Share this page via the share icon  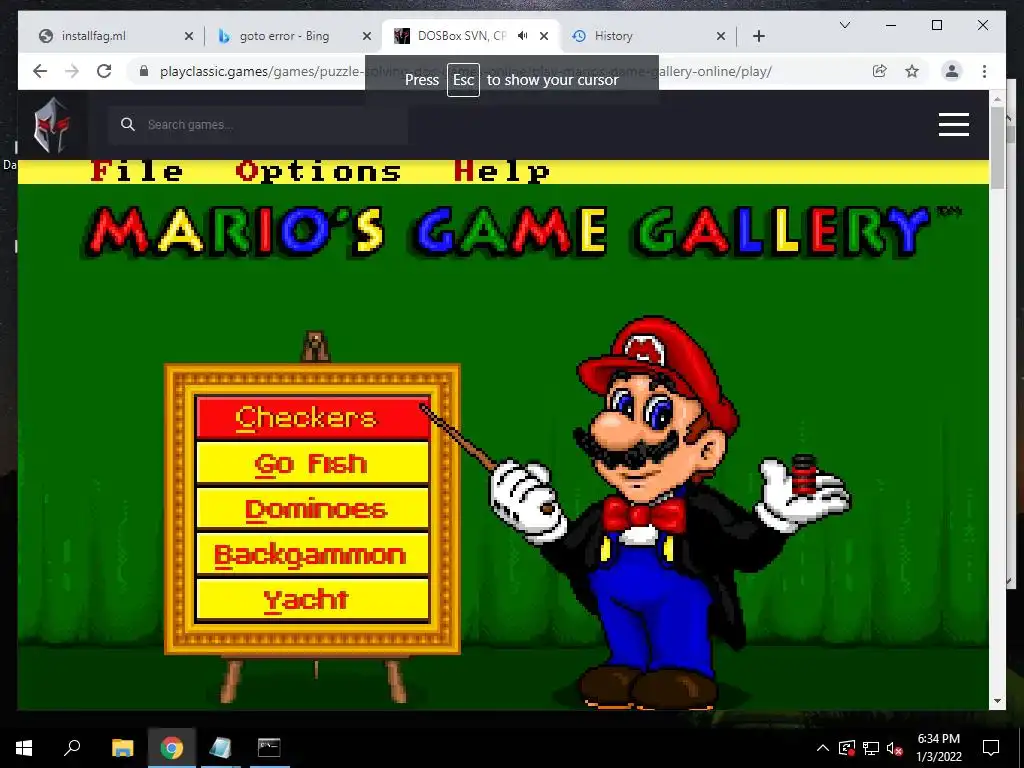880,71
